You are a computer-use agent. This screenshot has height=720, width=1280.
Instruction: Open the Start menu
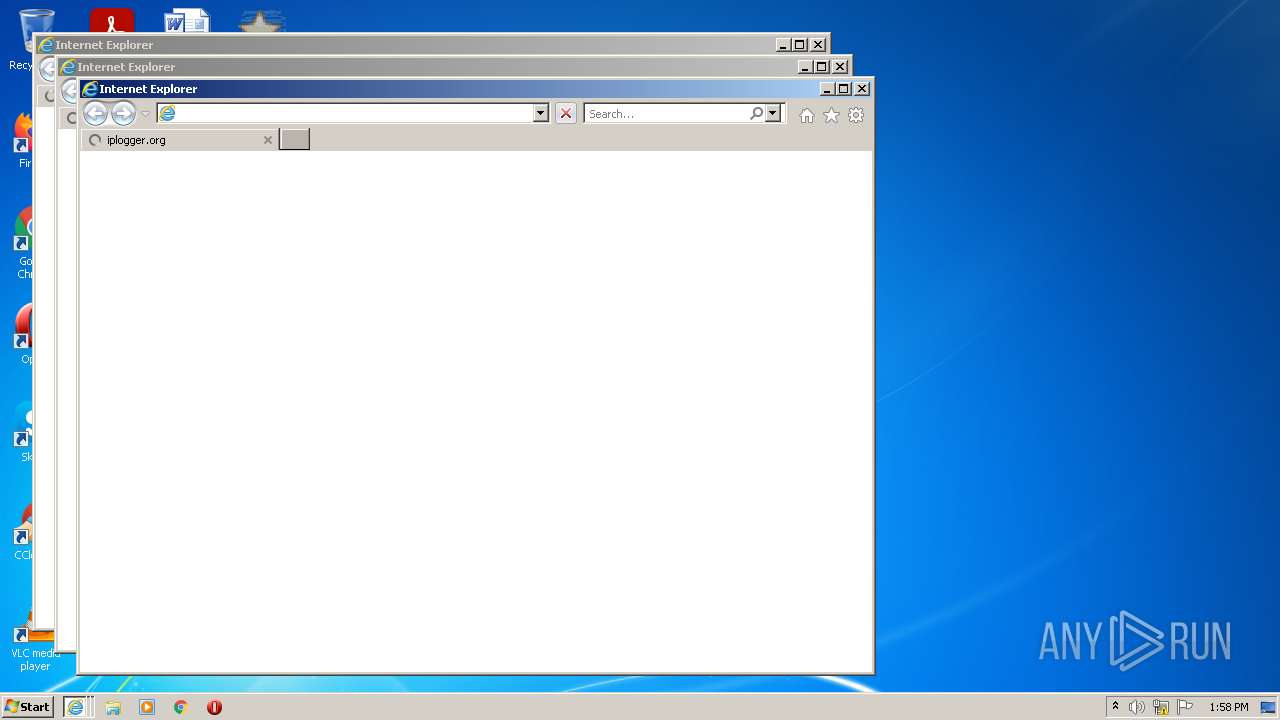click(x=27, y=706)
